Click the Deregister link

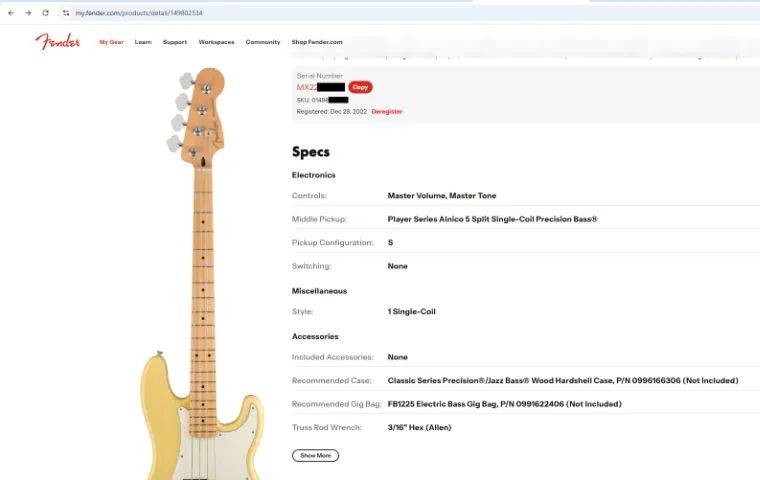pyautogui.click(x=387, y=112)
